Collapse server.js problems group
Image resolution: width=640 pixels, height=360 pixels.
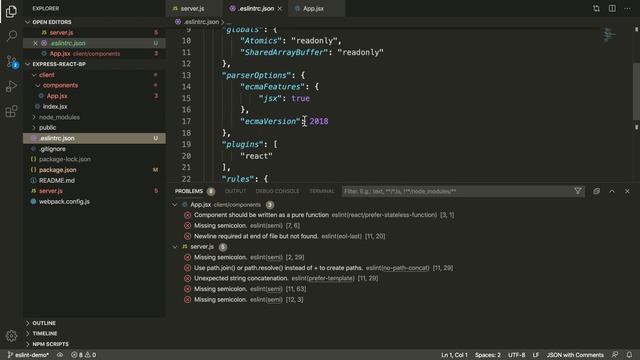coord(175,247)
